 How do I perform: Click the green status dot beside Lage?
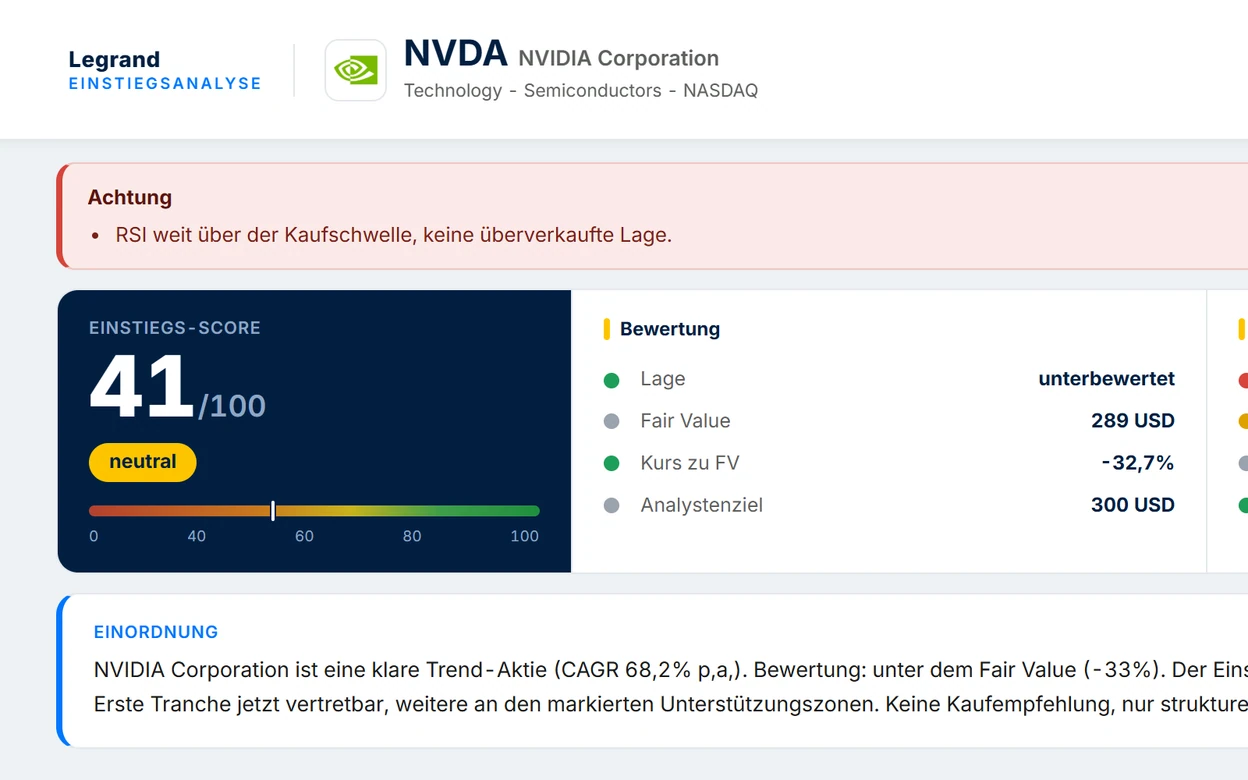click(x=612, y=380)
